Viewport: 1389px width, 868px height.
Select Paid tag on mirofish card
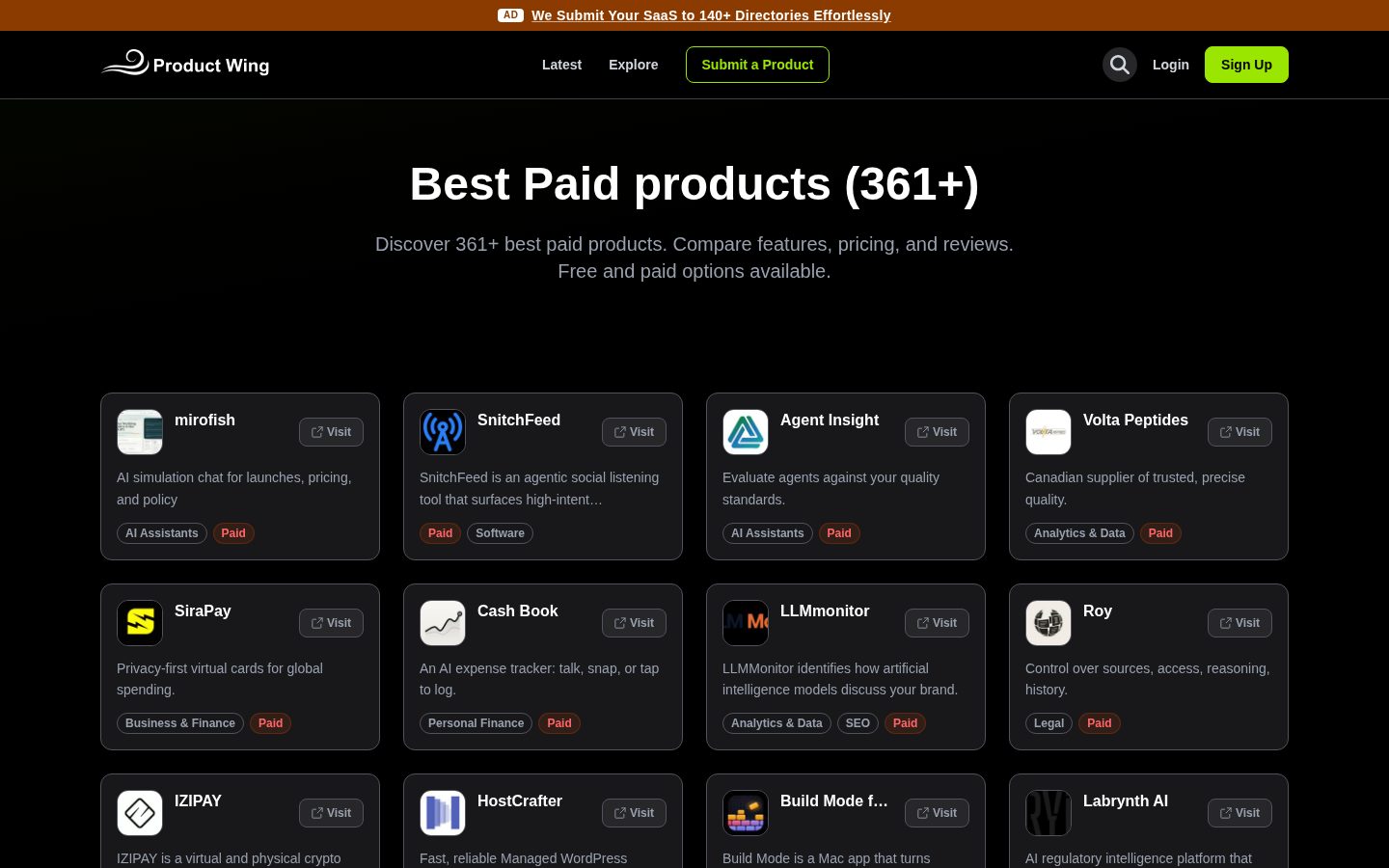point(233,533)
